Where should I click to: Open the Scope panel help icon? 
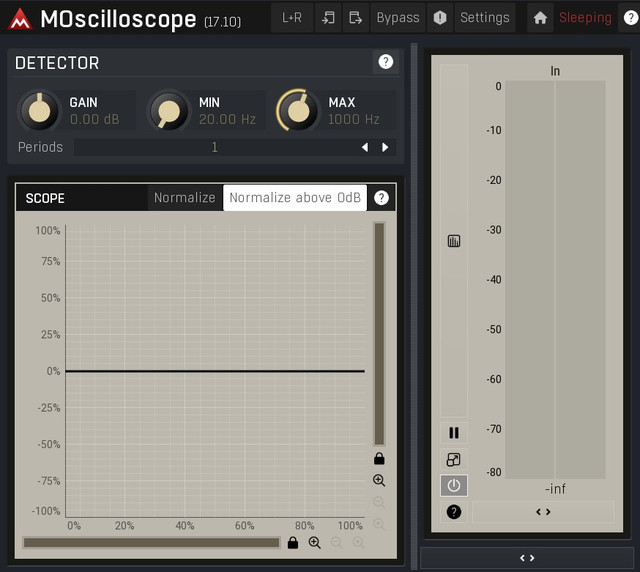(381, 198)
